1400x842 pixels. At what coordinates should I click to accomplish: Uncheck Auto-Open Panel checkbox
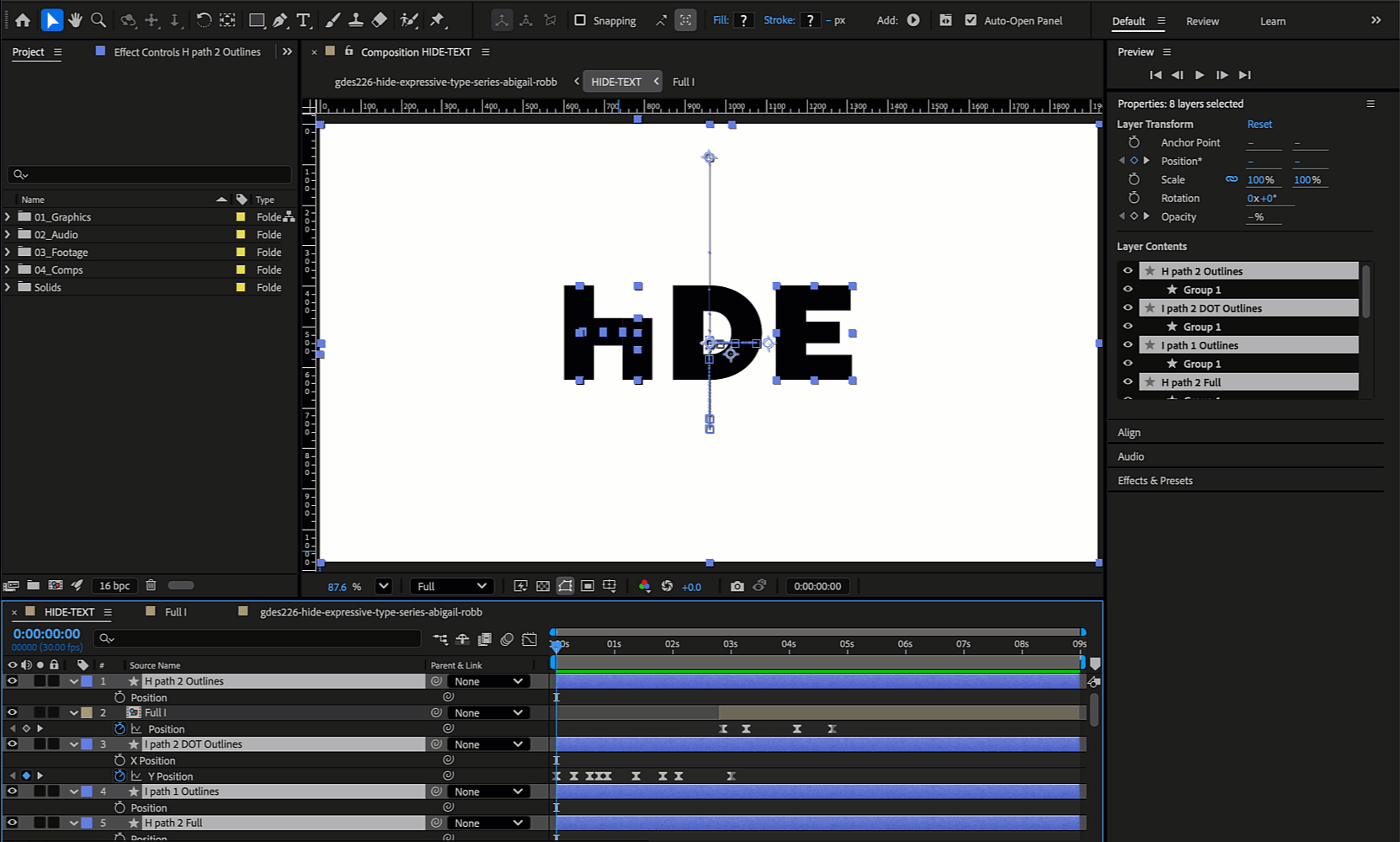pos(971,20)
